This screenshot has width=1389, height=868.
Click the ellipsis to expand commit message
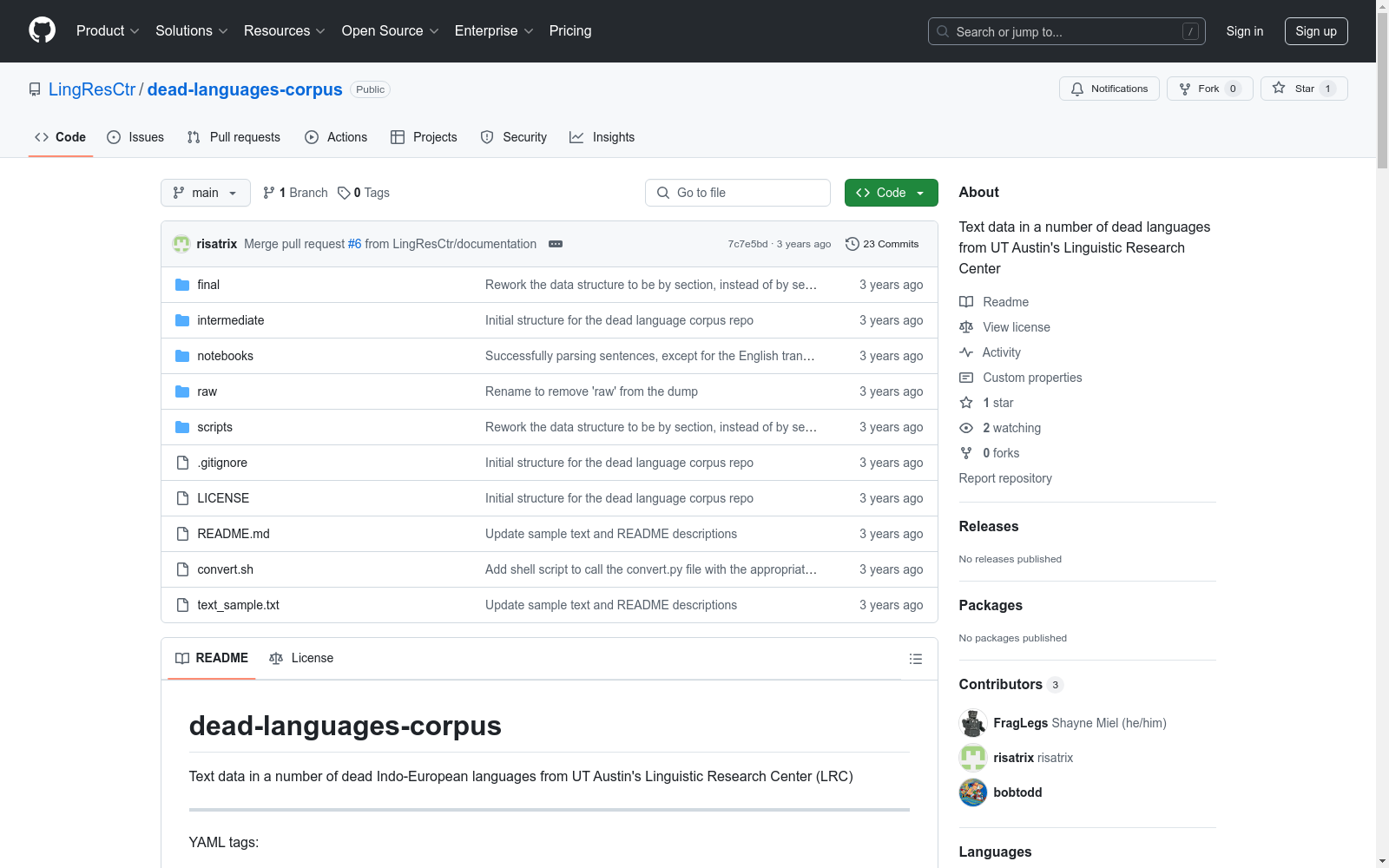point(556,244)
